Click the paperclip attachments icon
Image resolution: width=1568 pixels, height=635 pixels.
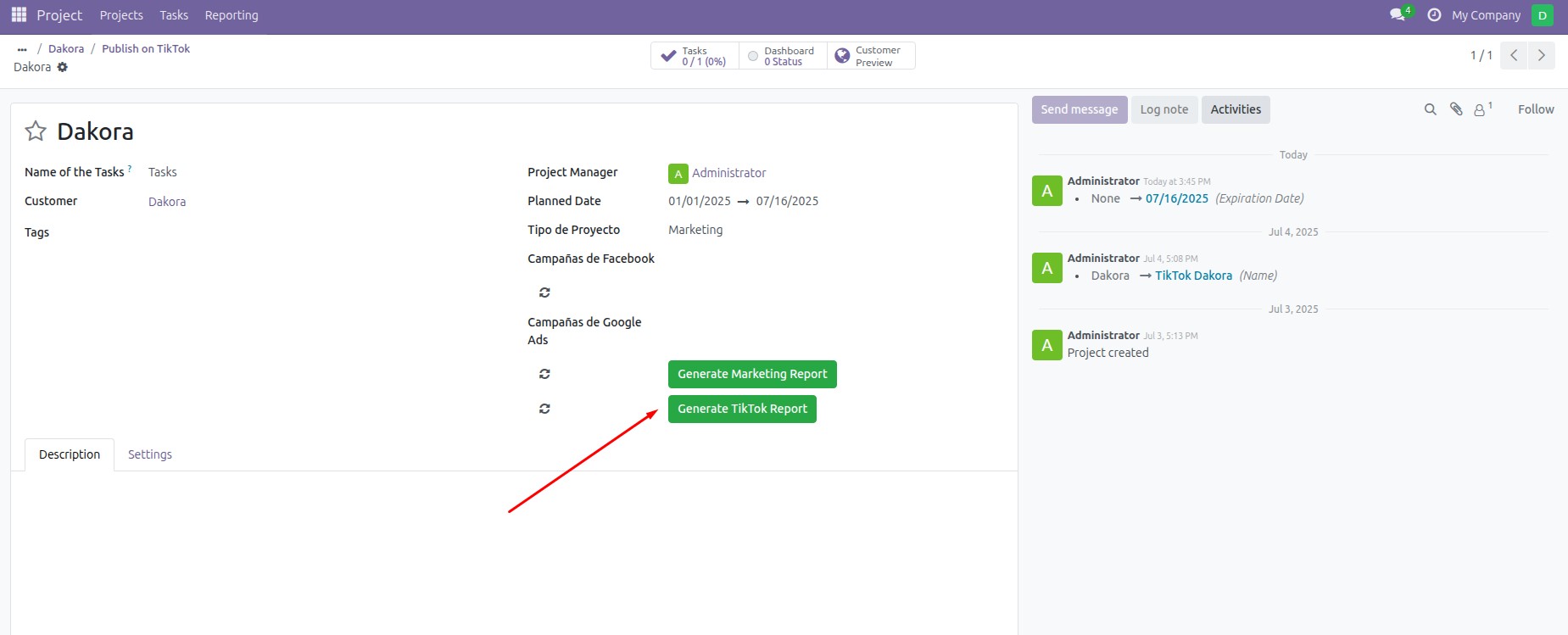point(1456,109)
